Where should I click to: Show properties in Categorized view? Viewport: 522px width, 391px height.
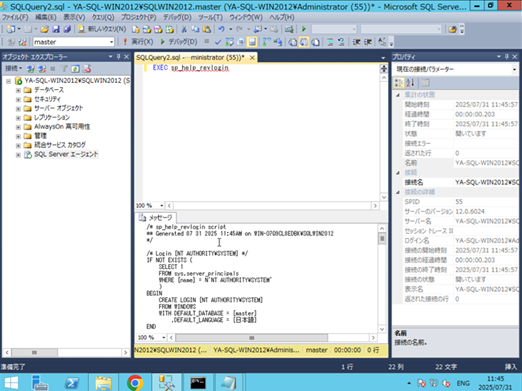(398, 82)
